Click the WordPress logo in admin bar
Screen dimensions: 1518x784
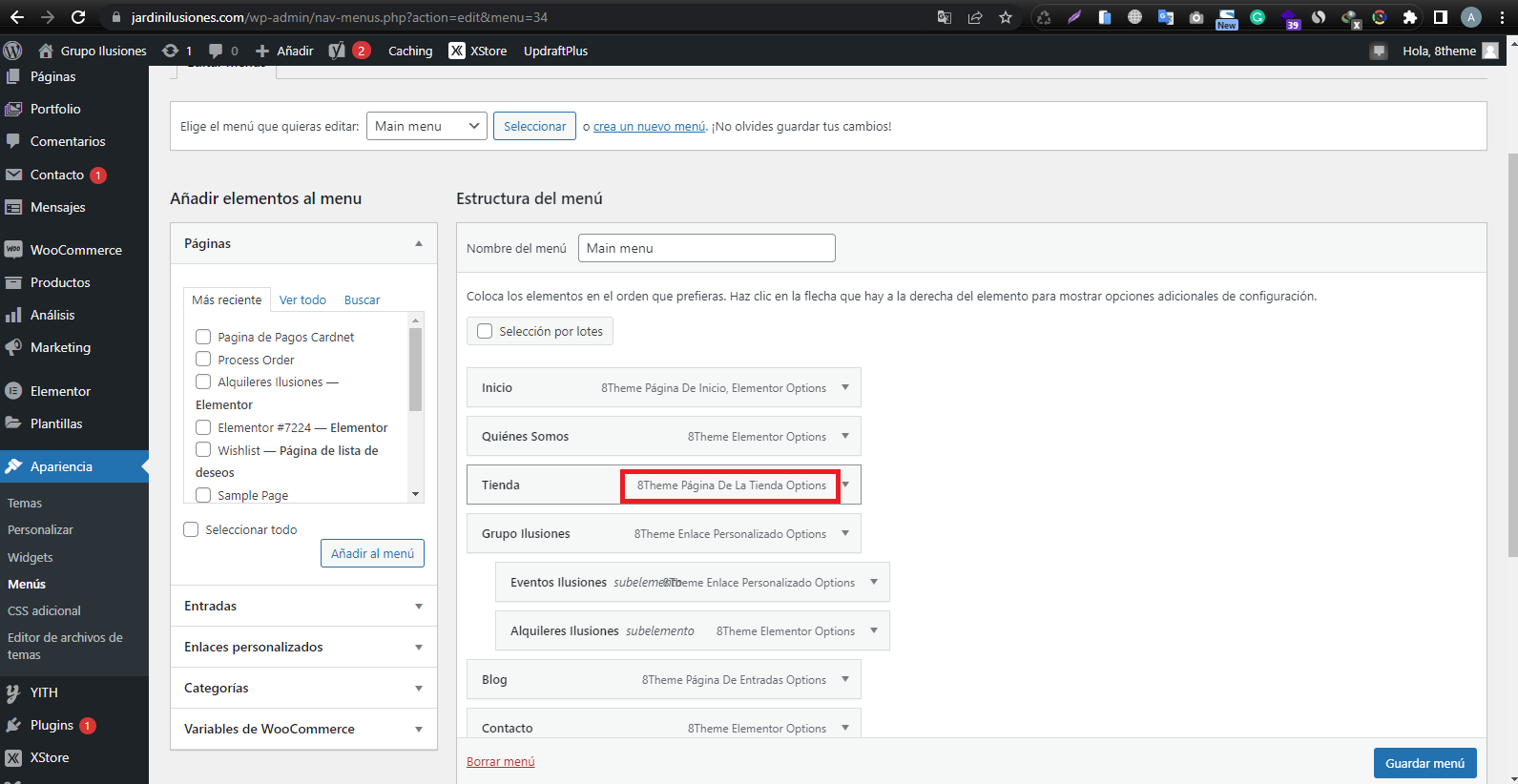pyautogui.click(x=12, y=51)
